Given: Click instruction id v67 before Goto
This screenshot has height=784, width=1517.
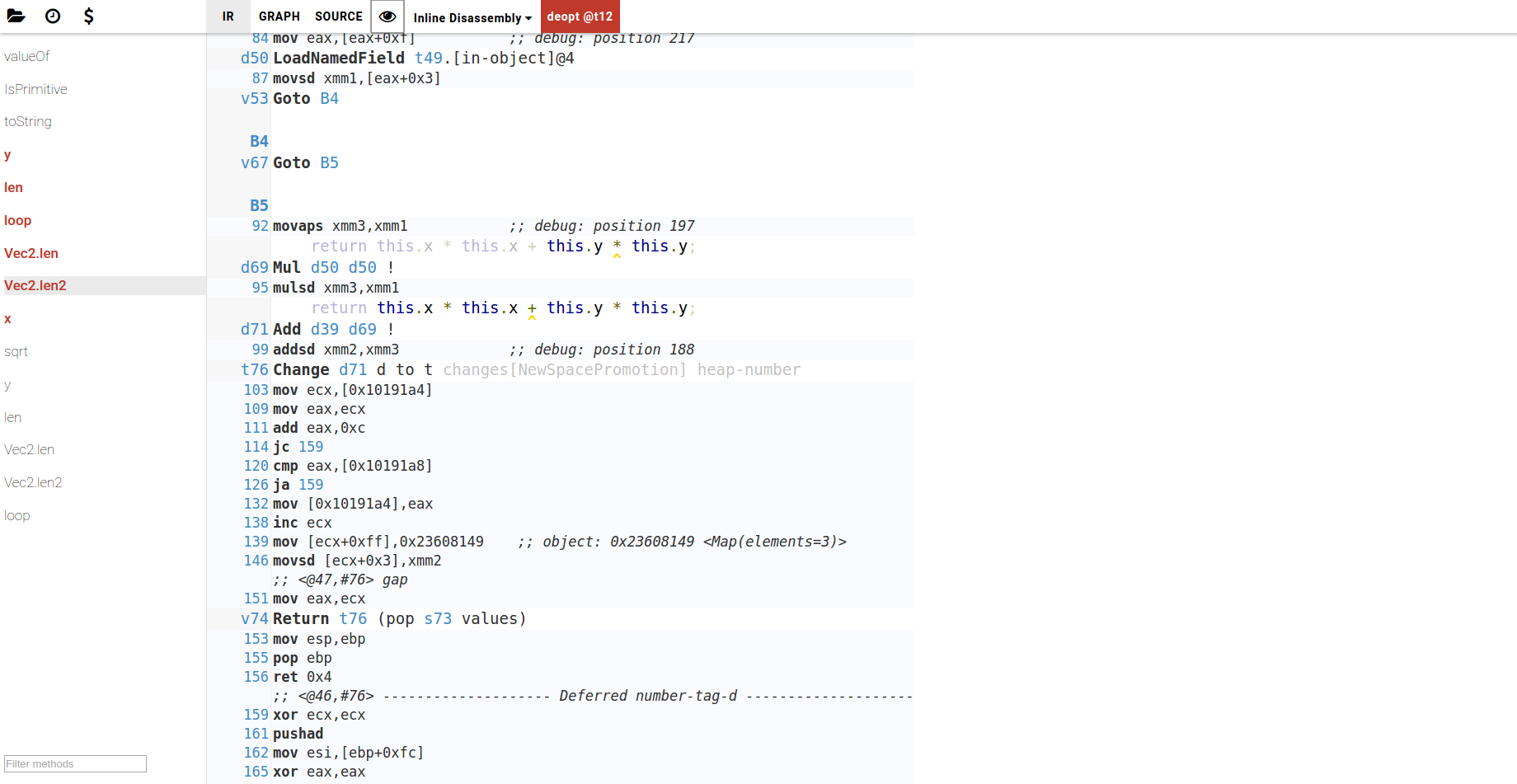Looking at the screenshot, I should 254,162.
